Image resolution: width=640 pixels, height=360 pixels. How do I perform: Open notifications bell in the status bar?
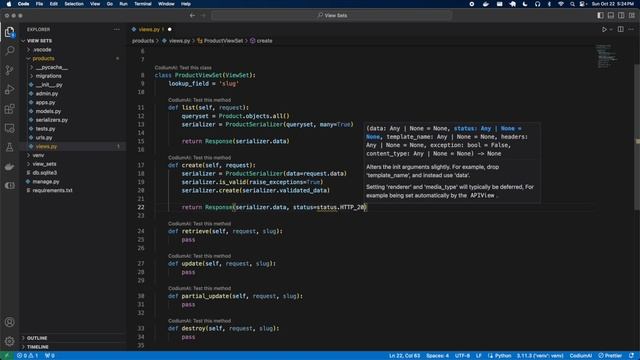click(x=631, y=356)
